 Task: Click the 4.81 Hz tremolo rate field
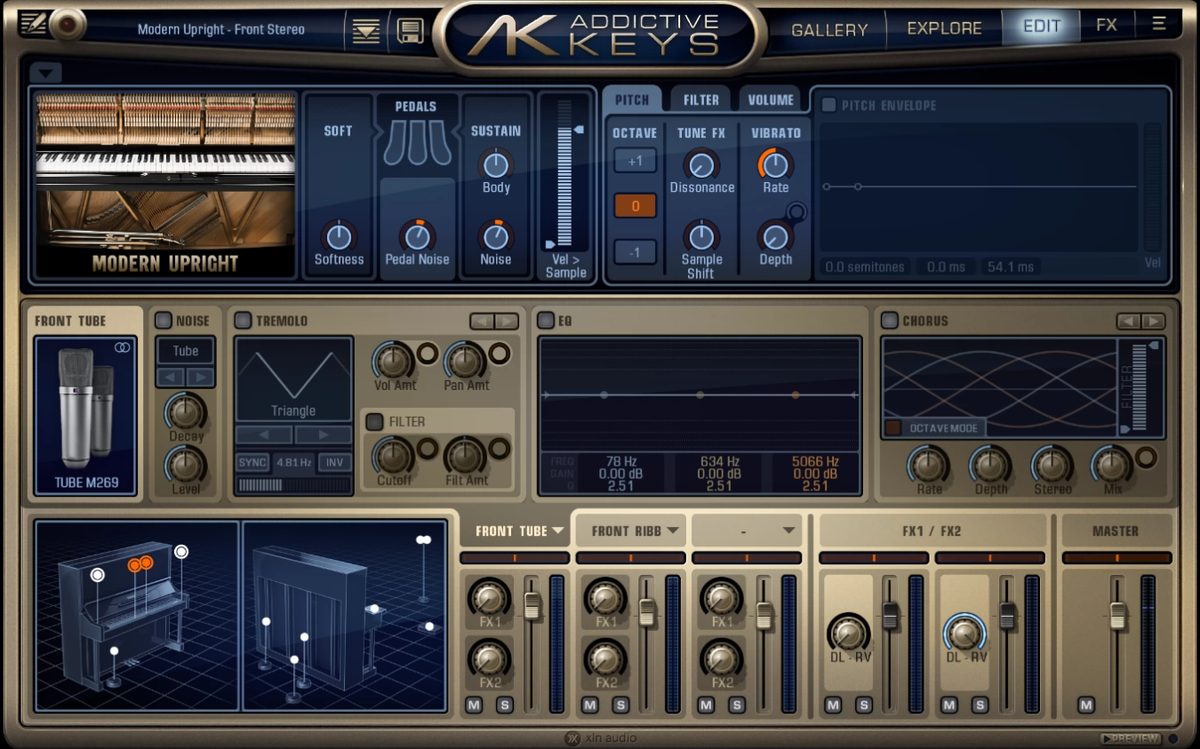click(294, 463)
